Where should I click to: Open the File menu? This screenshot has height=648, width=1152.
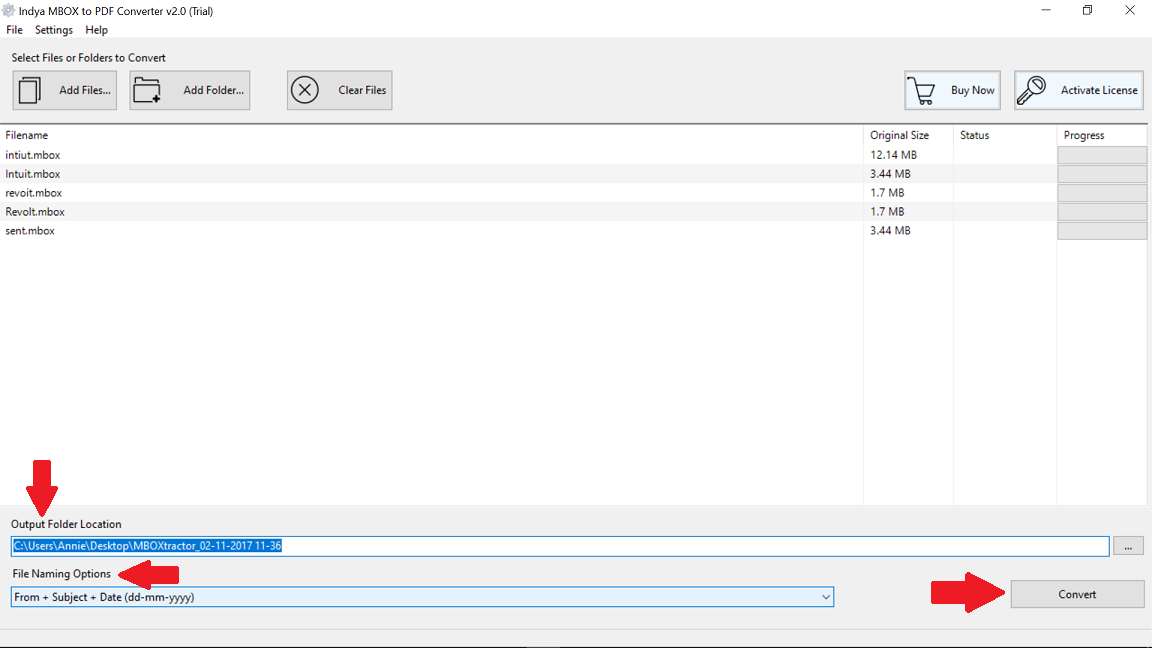coord(15,30)
